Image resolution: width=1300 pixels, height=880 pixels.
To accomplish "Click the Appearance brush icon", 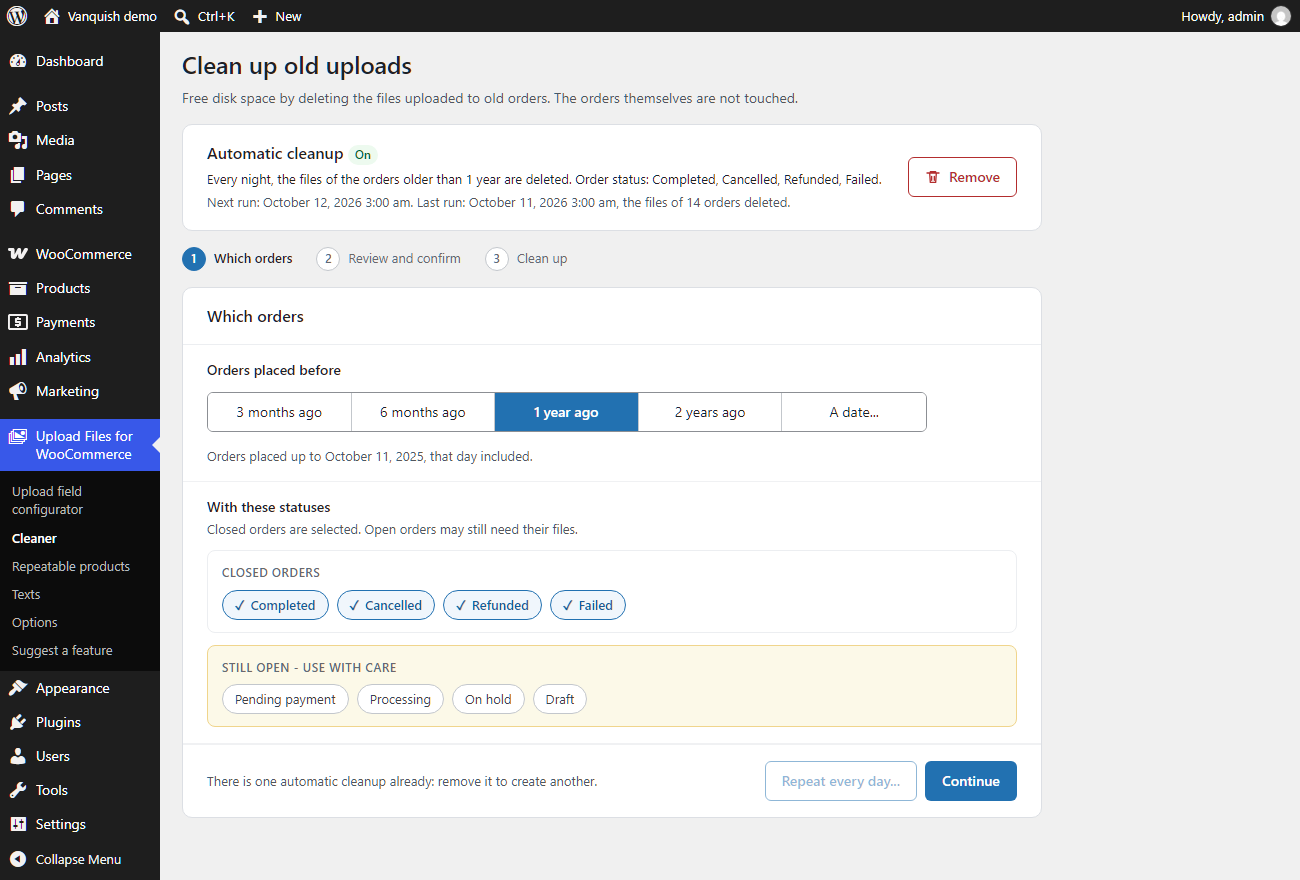I will (18, 688).
